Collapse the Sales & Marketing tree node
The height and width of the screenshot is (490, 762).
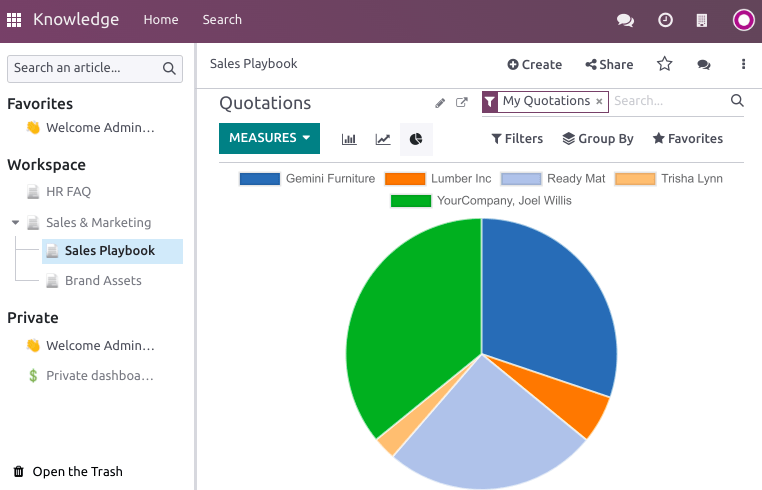click(x=16, y=223)
